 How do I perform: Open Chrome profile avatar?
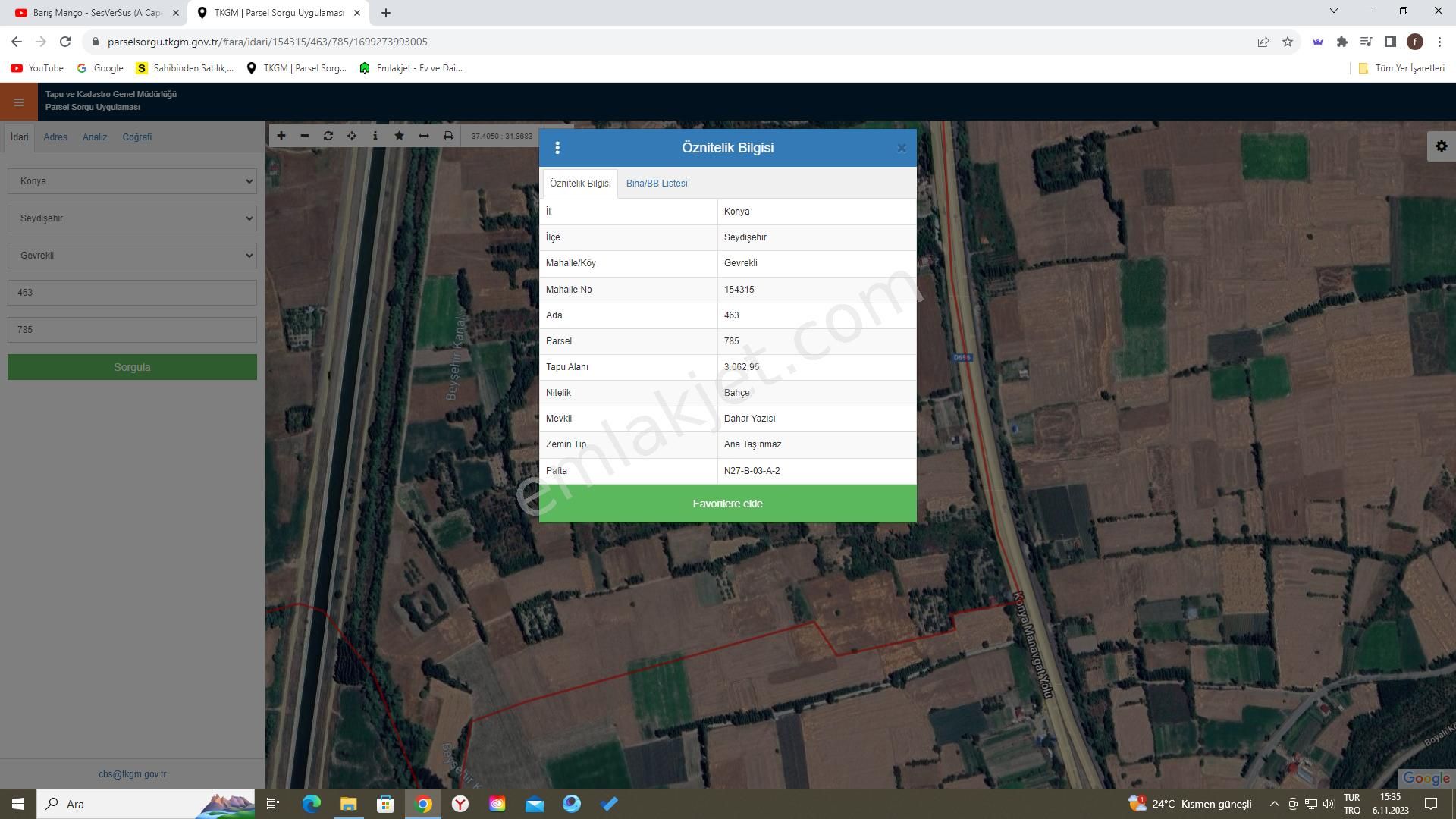[x=1415, y=42]
